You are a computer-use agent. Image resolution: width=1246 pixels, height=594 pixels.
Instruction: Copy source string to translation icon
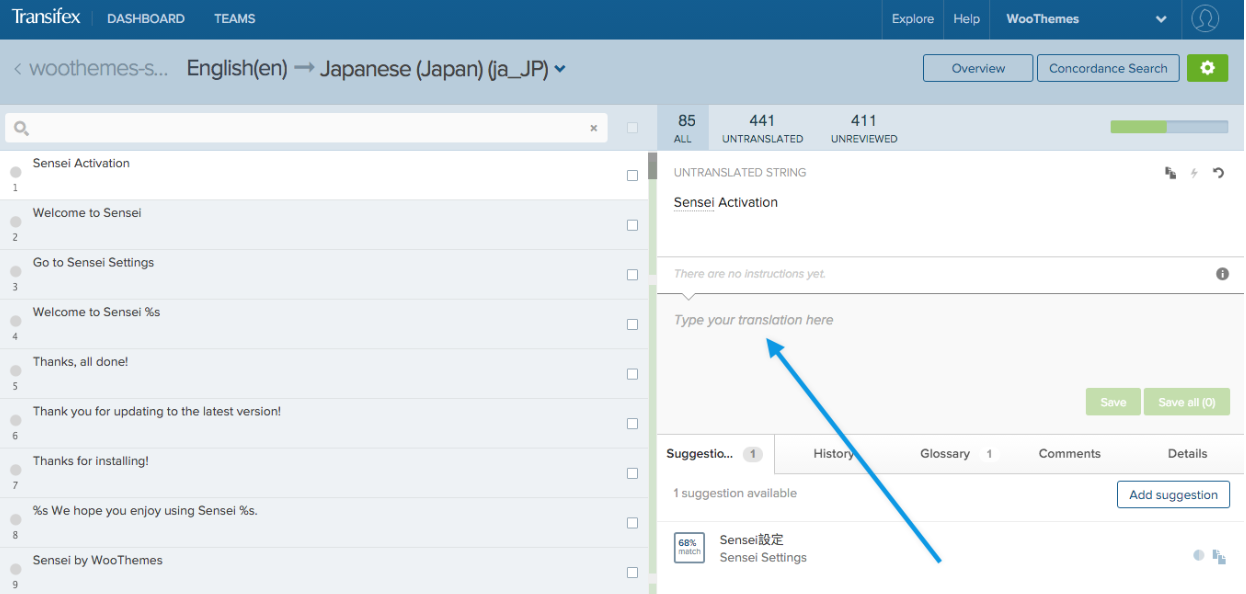click(x=1170, y=173)
